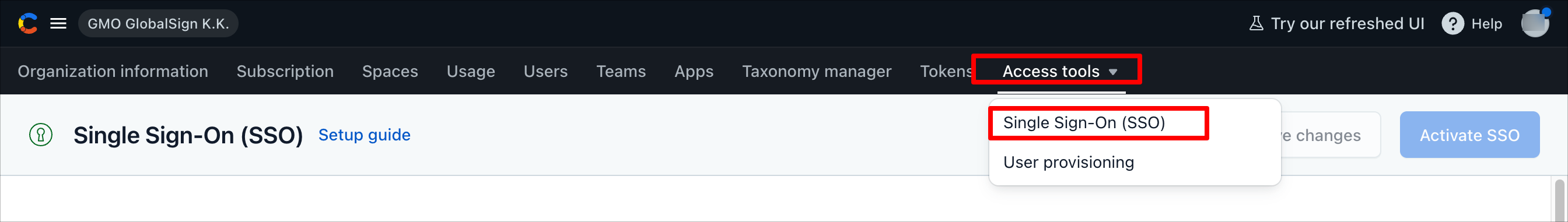Click the GMO GlobalSign K.K. organization switcher

coord(158,24)
